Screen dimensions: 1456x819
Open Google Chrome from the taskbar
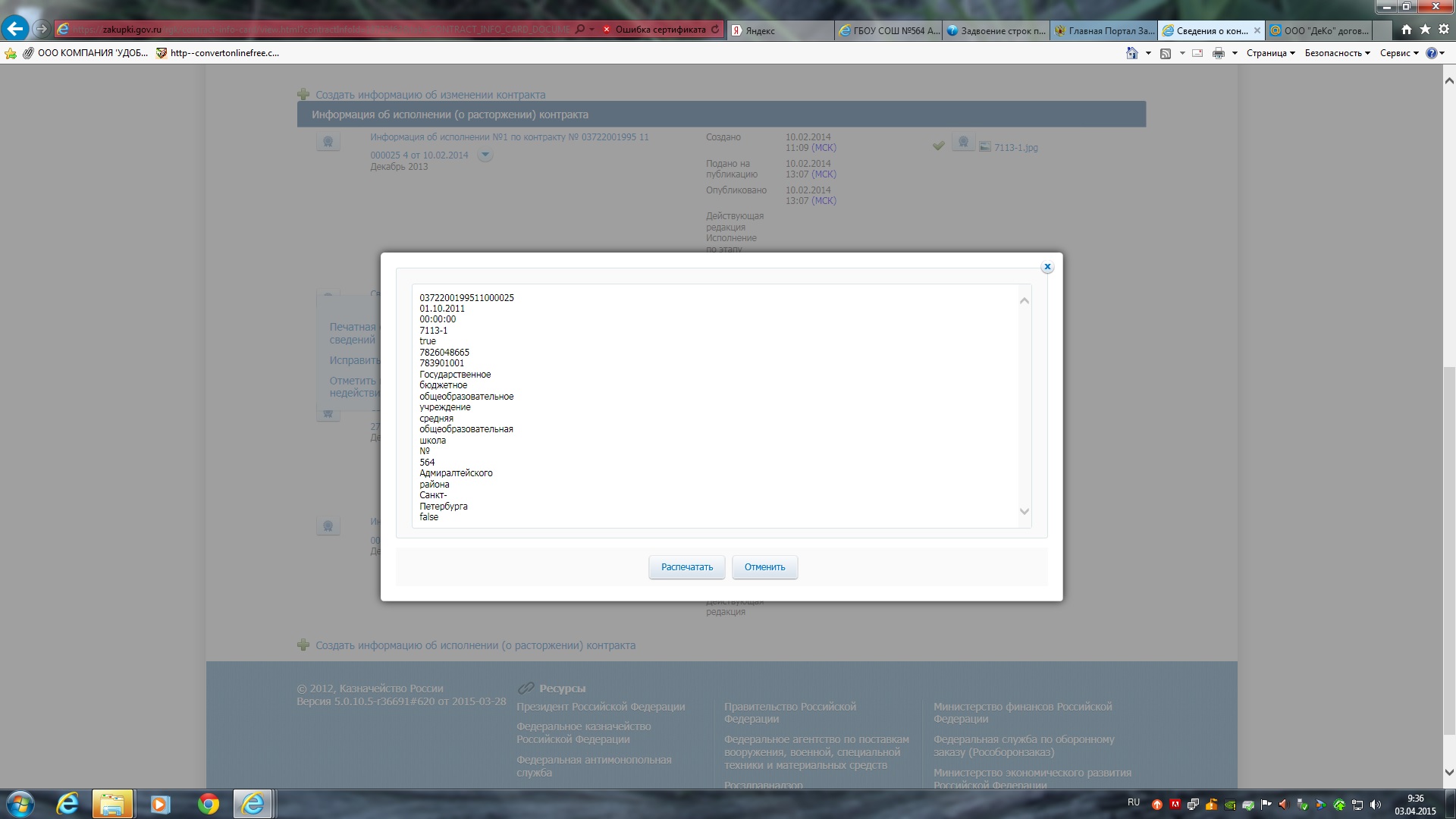coord(208,804)
